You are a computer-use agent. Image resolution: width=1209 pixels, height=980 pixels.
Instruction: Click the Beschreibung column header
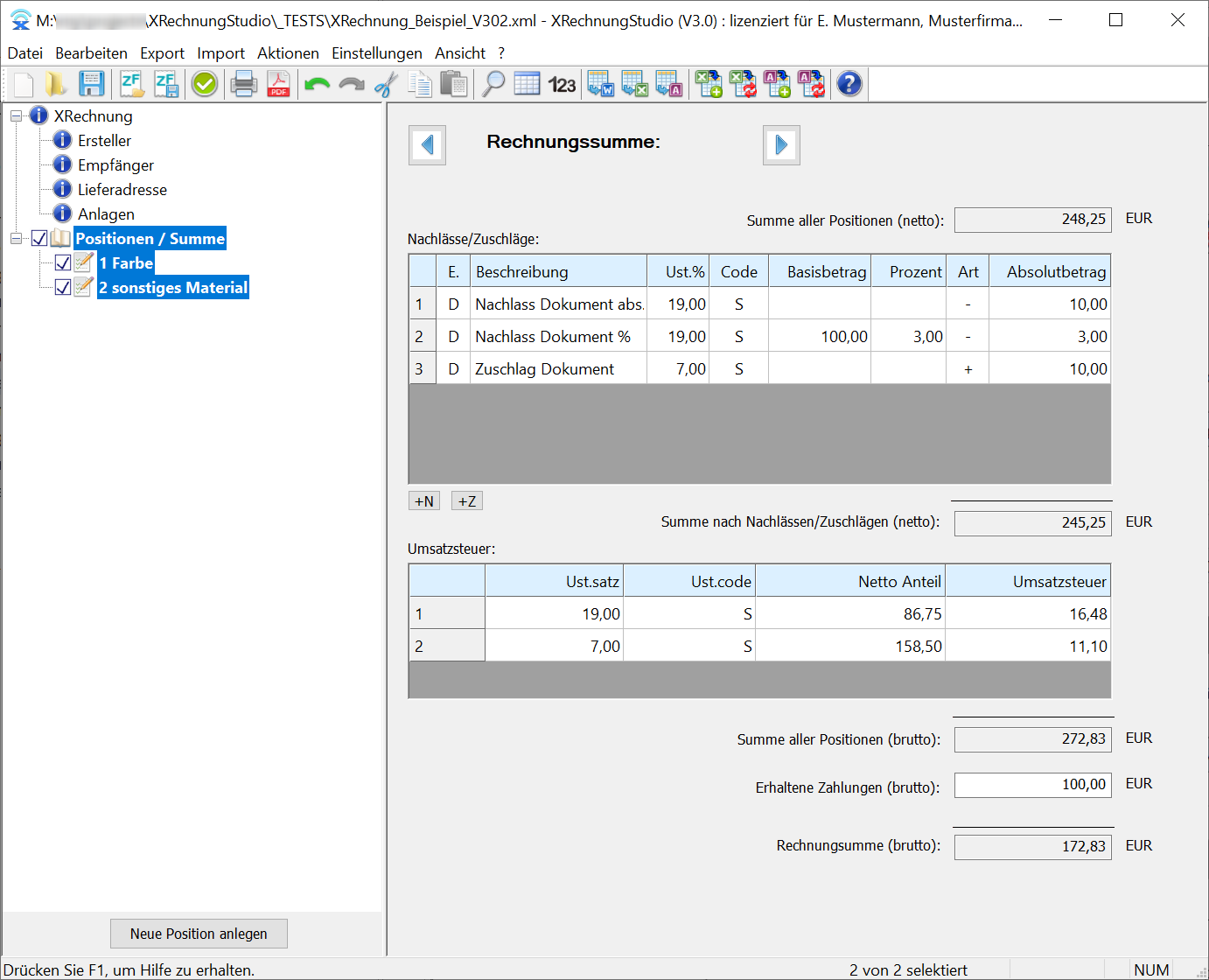coord(559,271)
